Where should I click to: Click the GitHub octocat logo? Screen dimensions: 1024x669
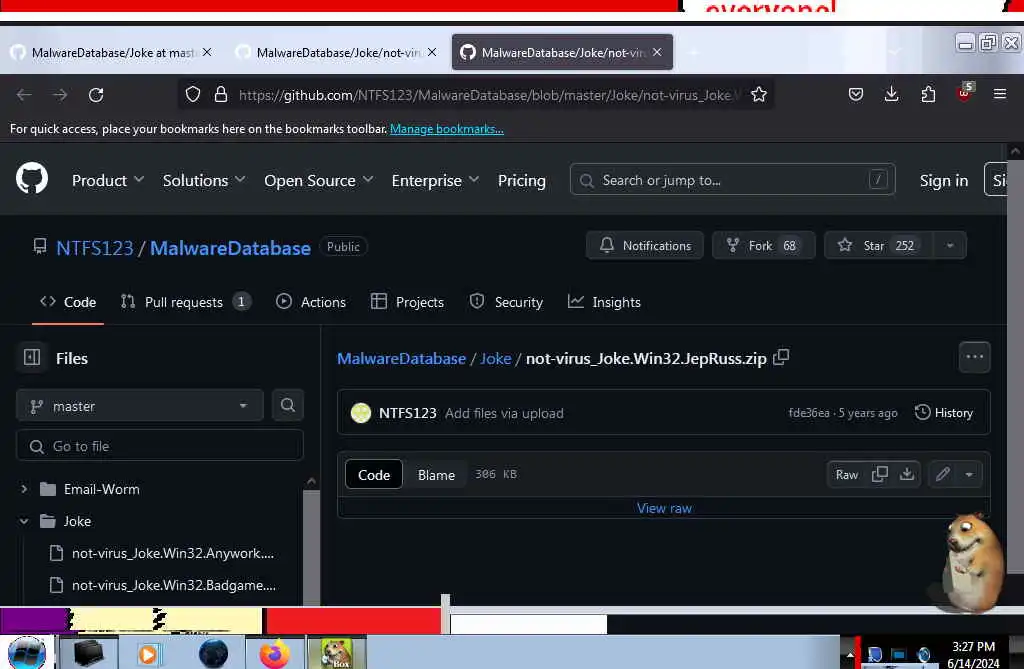pos(32,178)
